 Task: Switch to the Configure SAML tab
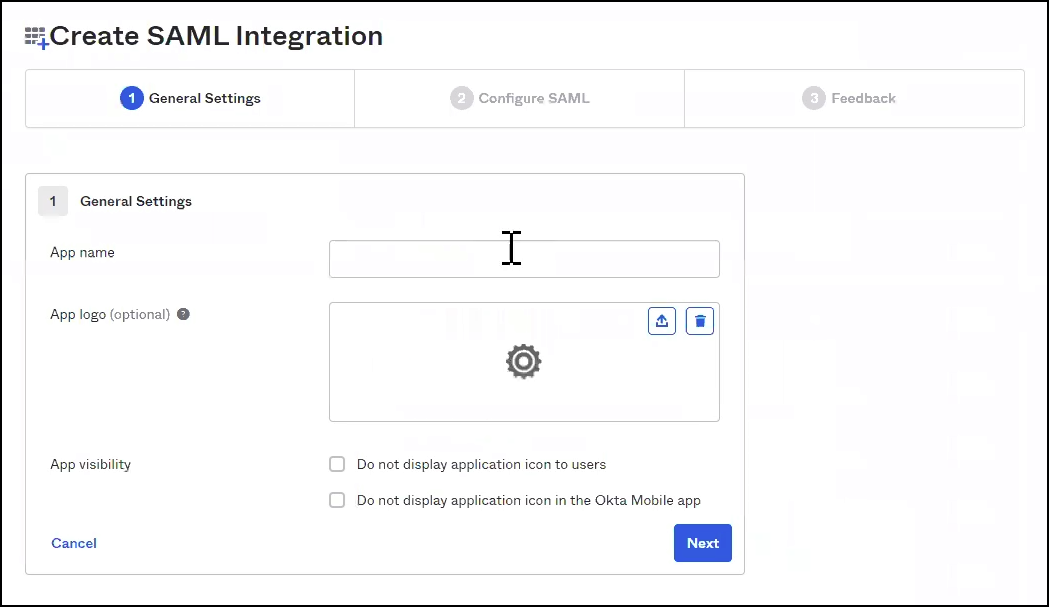[520, 98]
